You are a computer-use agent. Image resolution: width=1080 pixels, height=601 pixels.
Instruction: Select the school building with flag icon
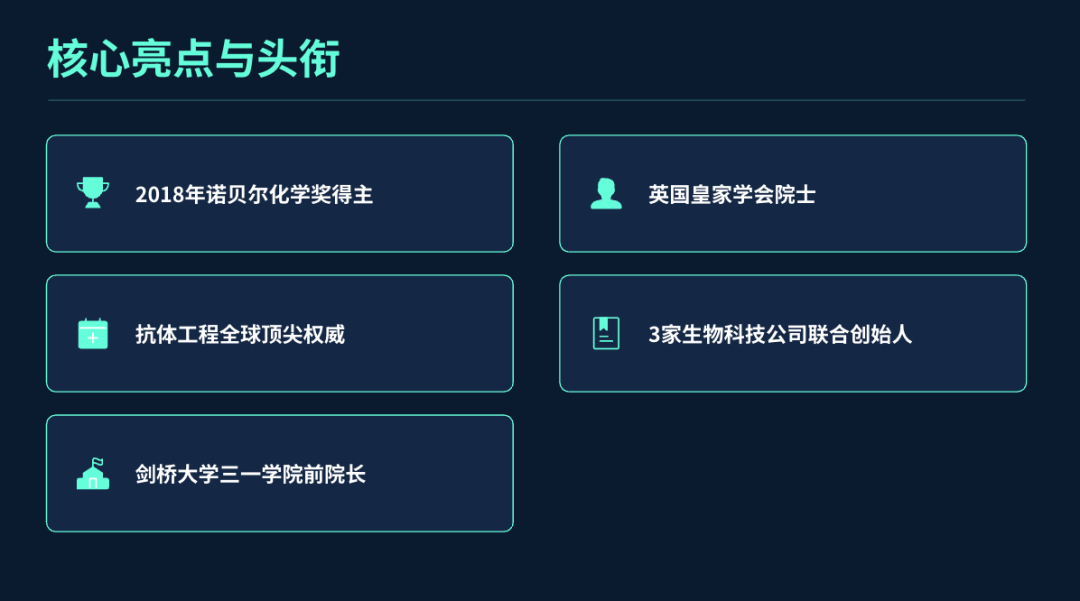[x=93, y=474]
